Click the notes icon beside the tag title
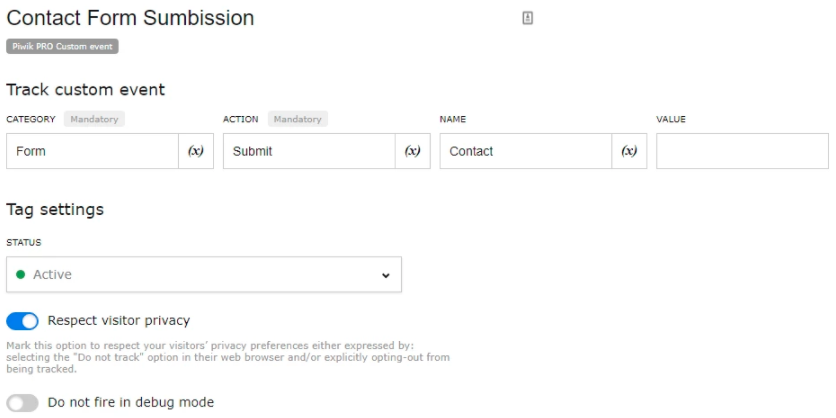This screenshot has height=418, width=836. pyautogui.click(x=527, y=18)
